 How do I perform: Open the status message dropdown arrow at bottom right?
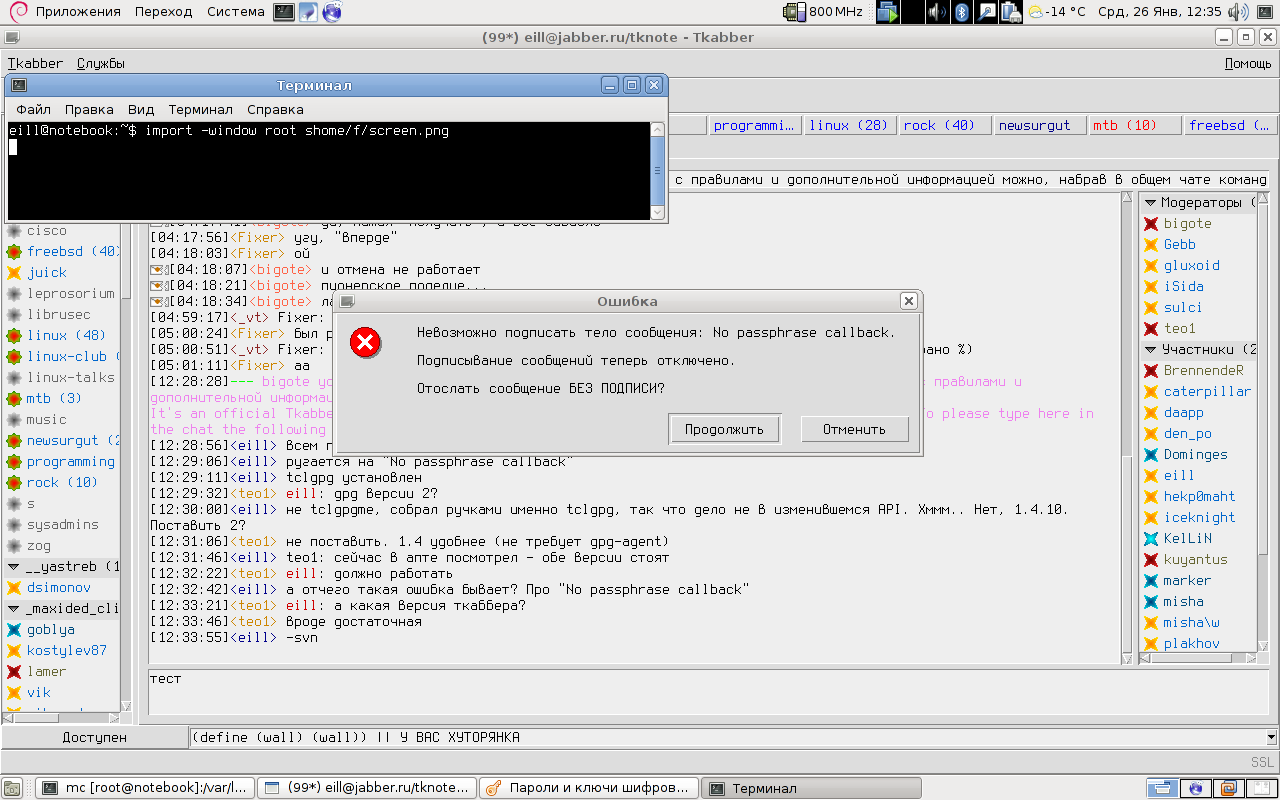(1272, 738)
